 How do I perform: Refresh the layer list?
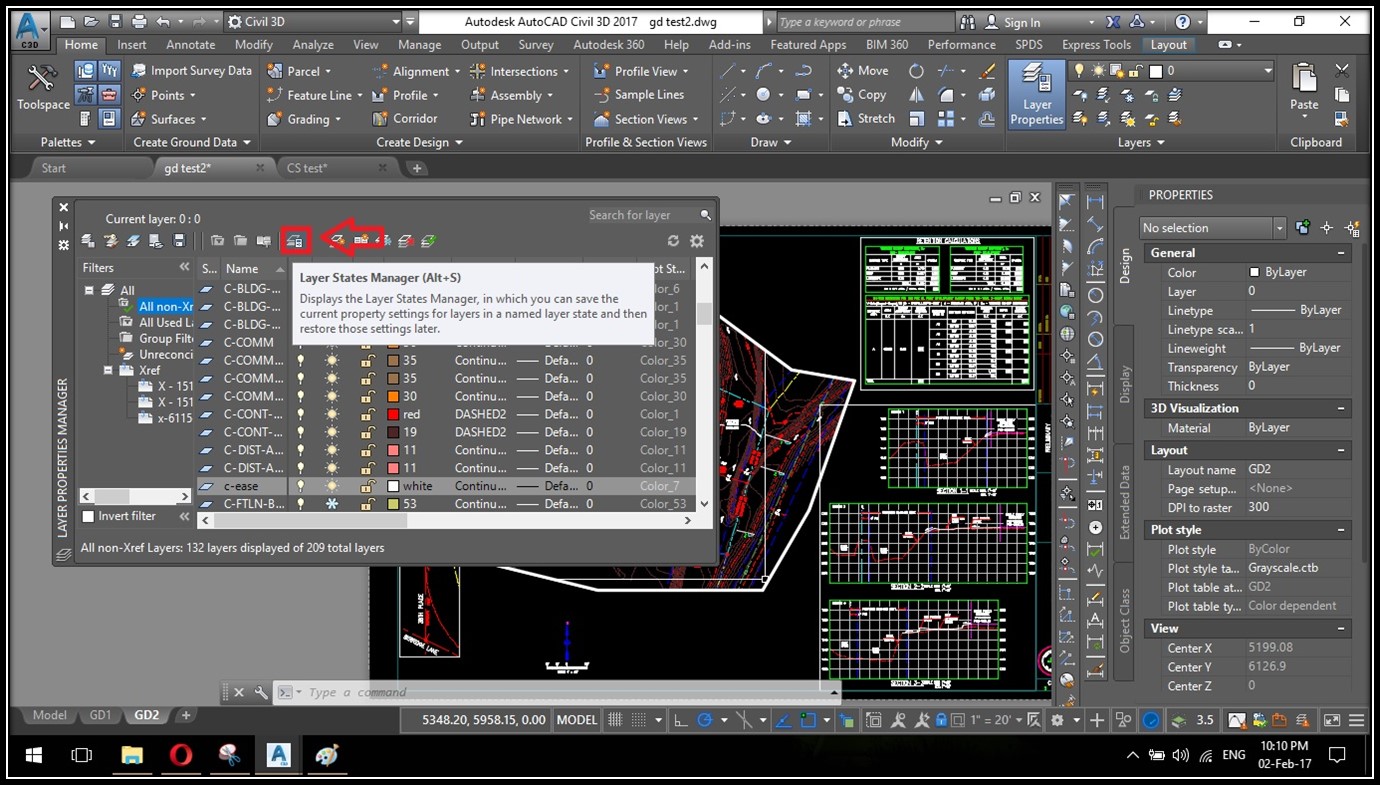coord(673,241)
